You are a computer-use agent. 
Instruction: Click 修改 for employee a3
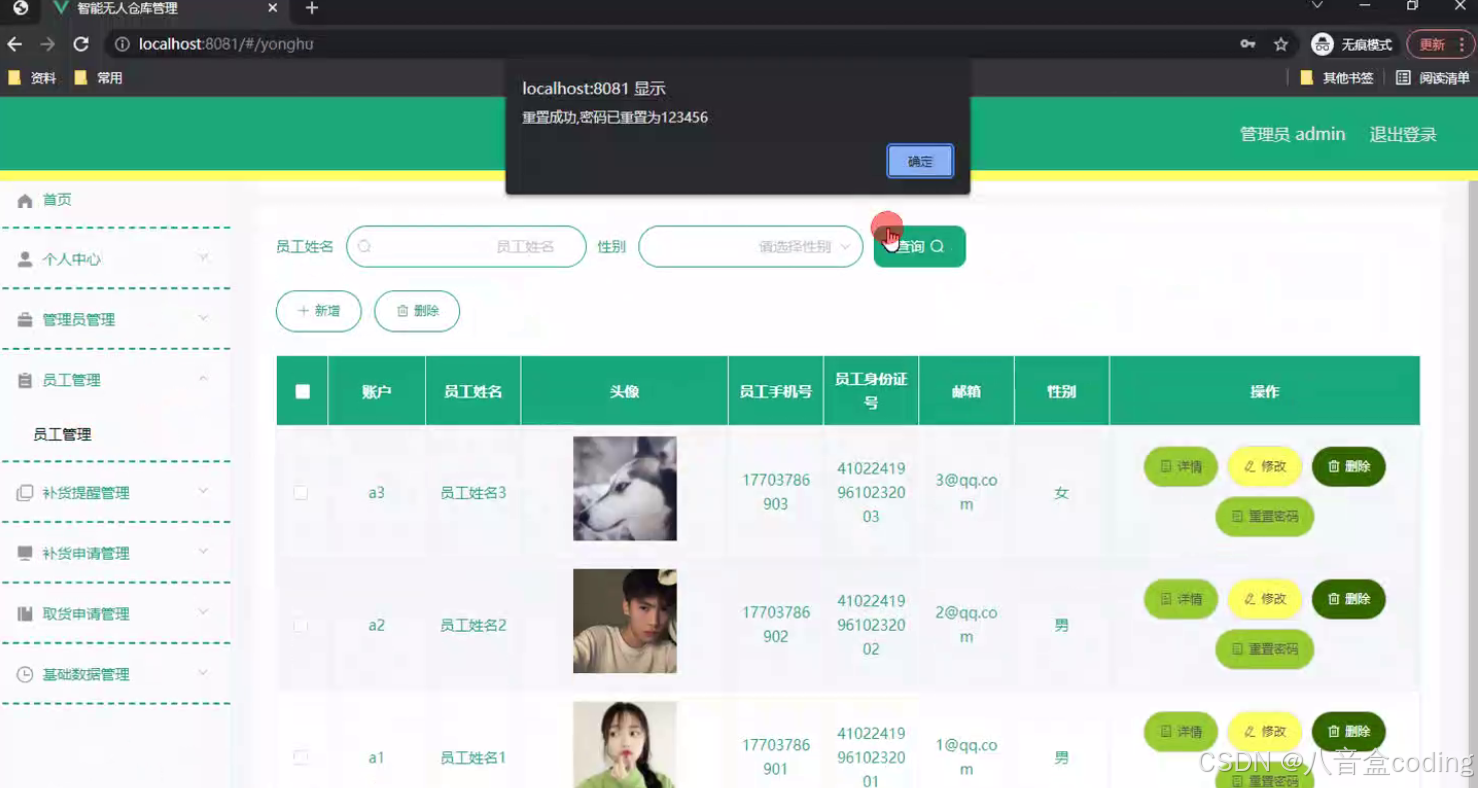(1265, 466)
